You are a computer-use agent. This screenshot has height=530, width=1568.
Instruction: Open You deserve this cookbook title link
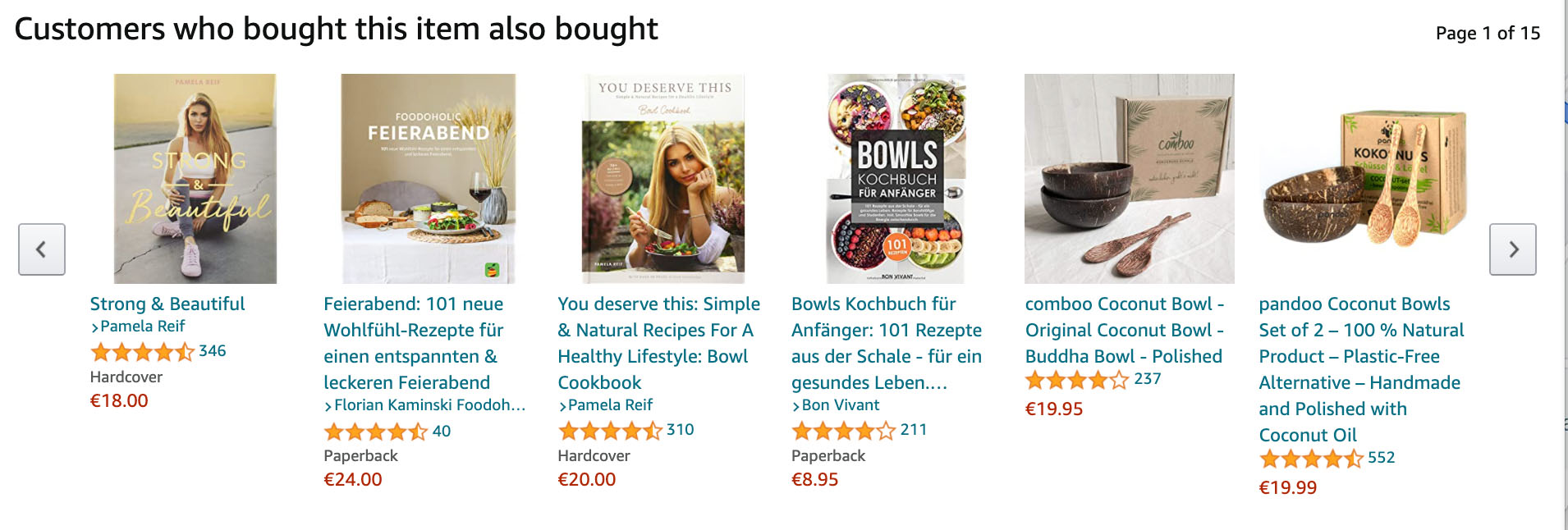point(658,343)
